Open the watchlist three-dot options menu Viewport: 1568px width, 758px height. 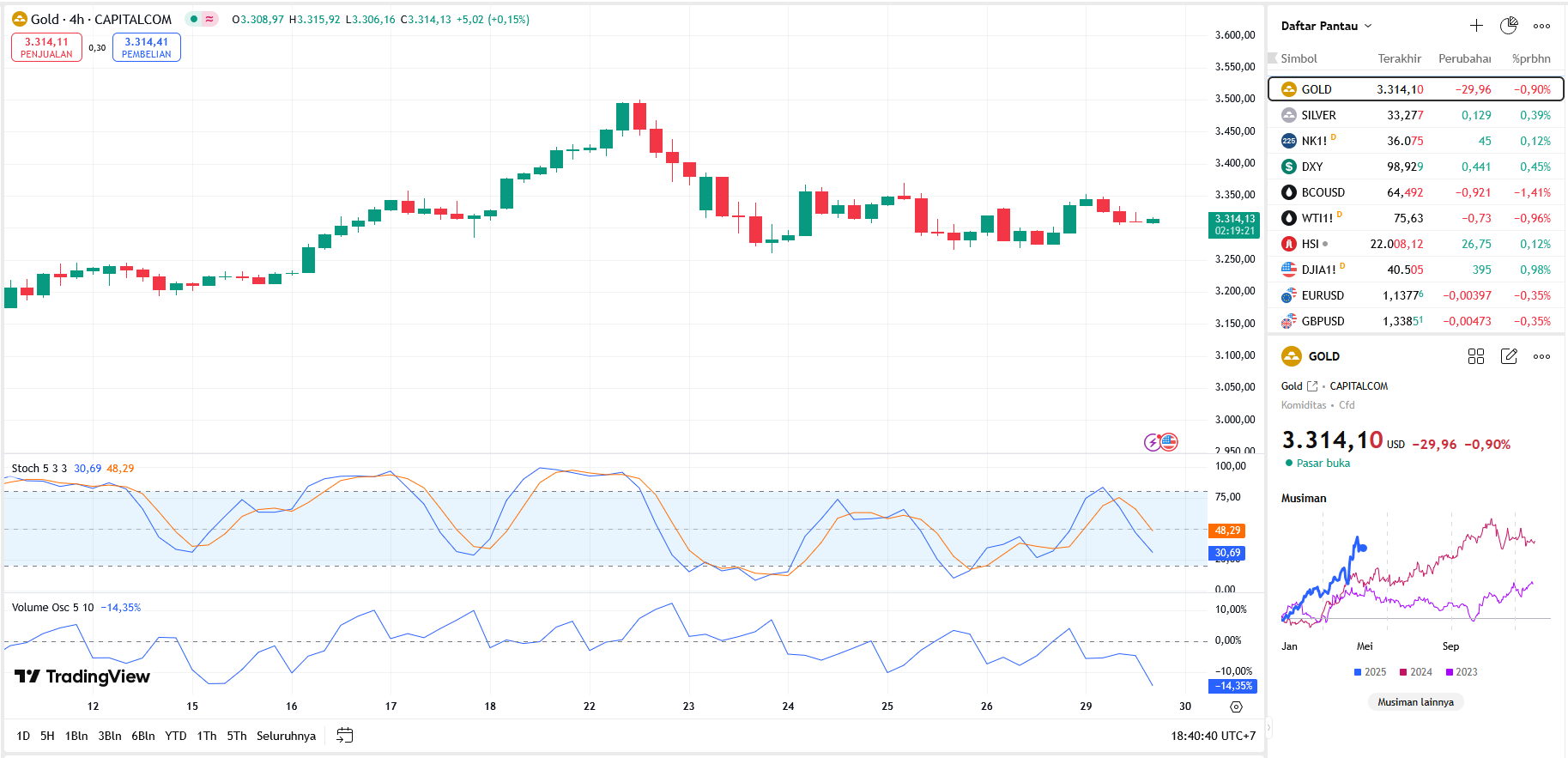click(1541, 26)
